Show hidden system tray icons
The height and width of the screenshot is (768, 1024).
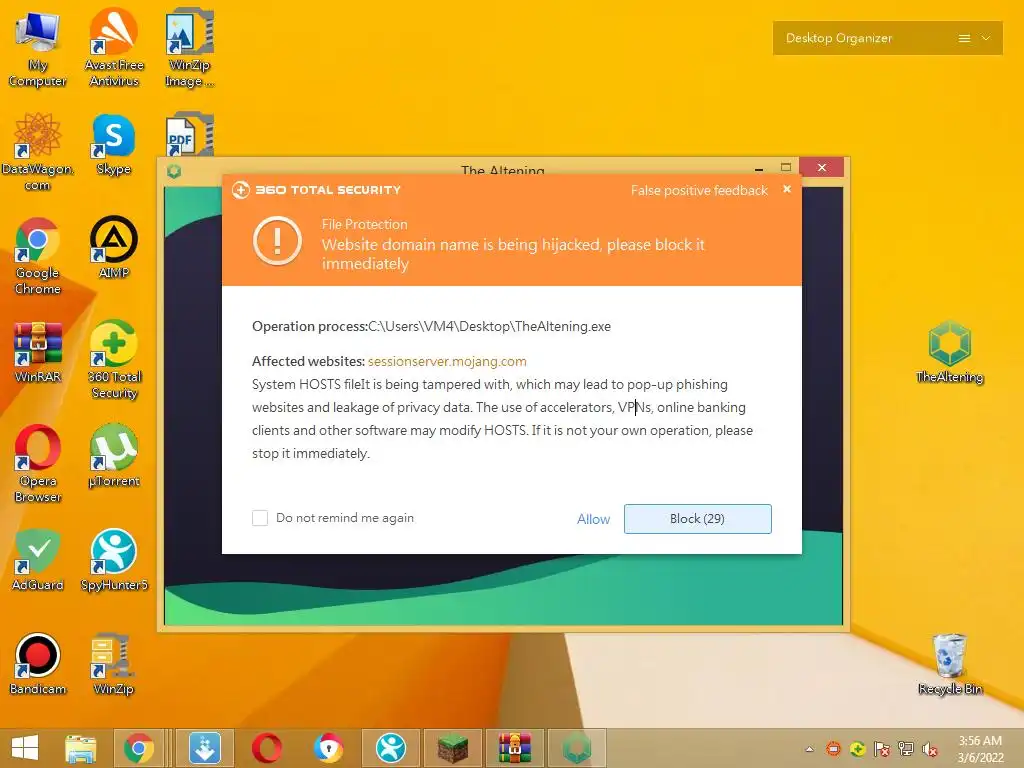(x=810, y=750)
